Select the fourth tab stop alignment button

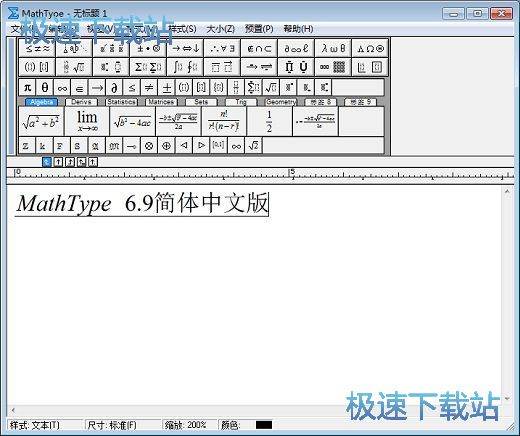pyautogui.click(x=81, y=162)
